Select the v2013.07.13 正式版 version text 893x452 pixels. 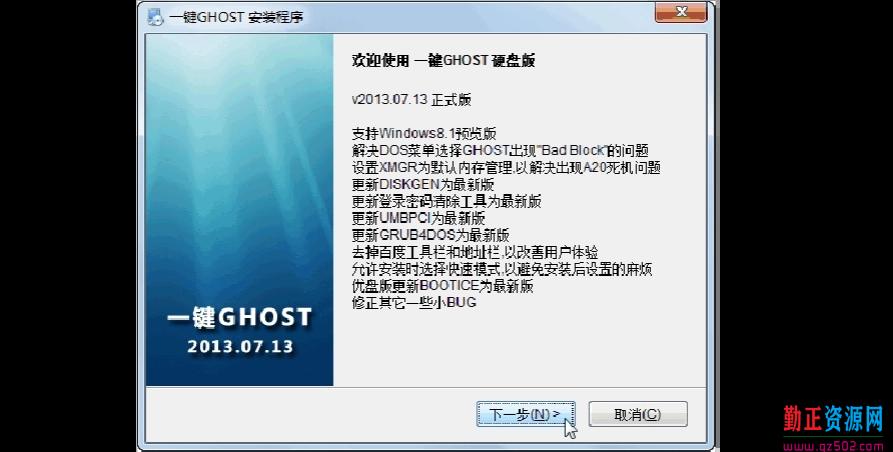coord(411,100)
